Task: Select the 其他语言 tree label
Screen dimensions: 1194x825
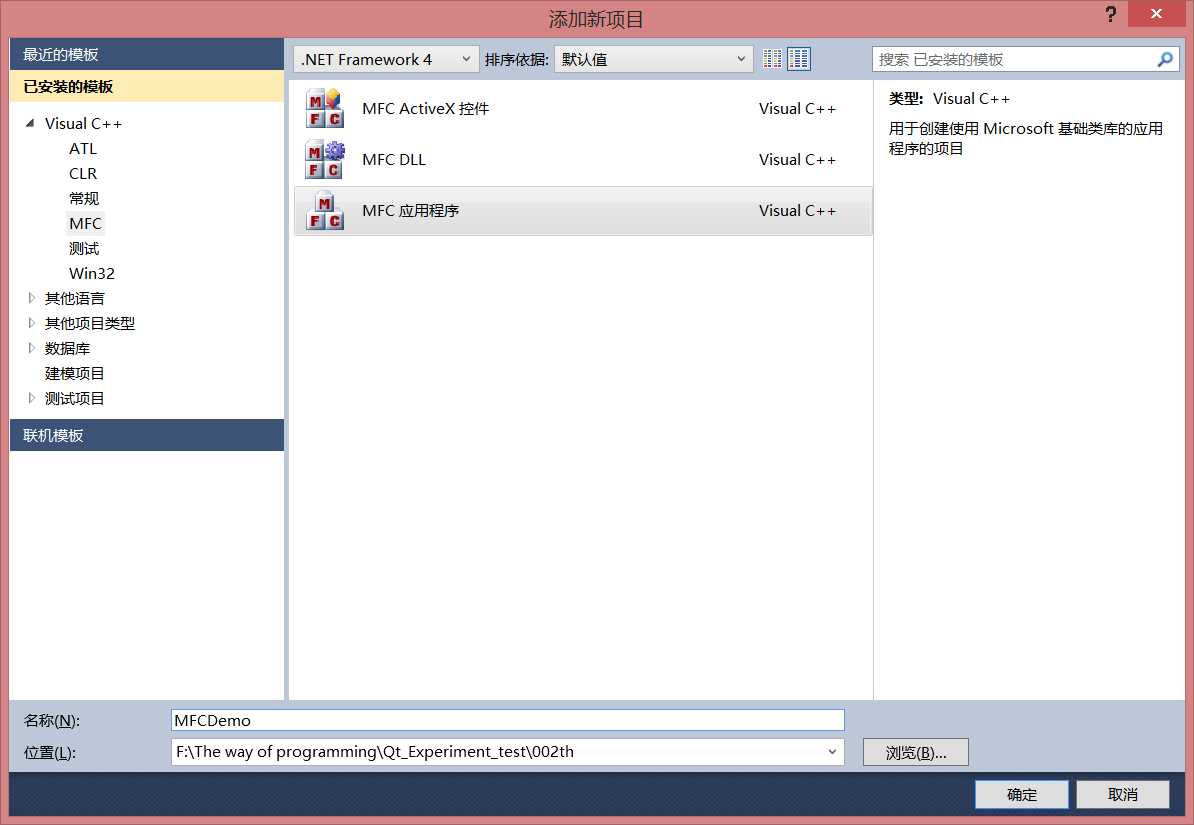Action: tap(75, 298)
